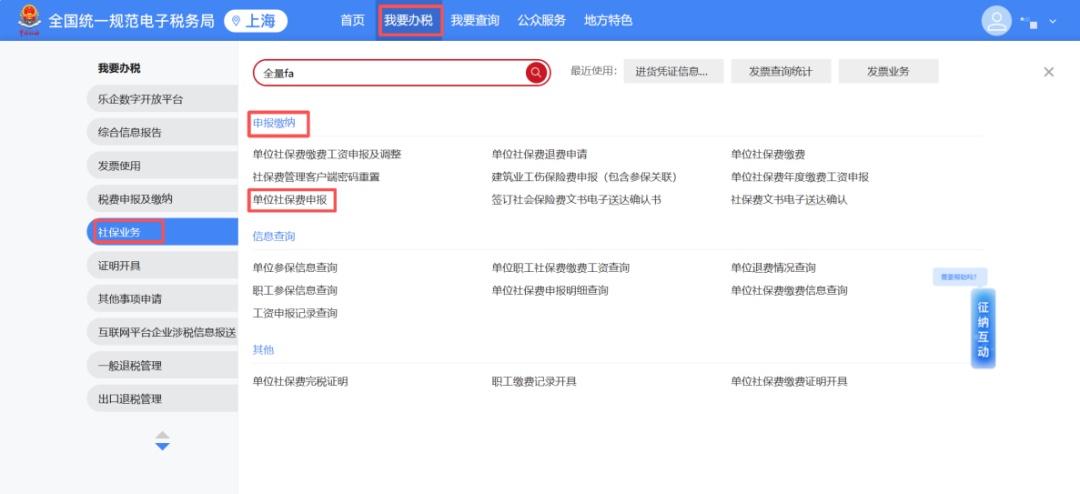Open the 征纳互动 floating widget

click(983, 329)
